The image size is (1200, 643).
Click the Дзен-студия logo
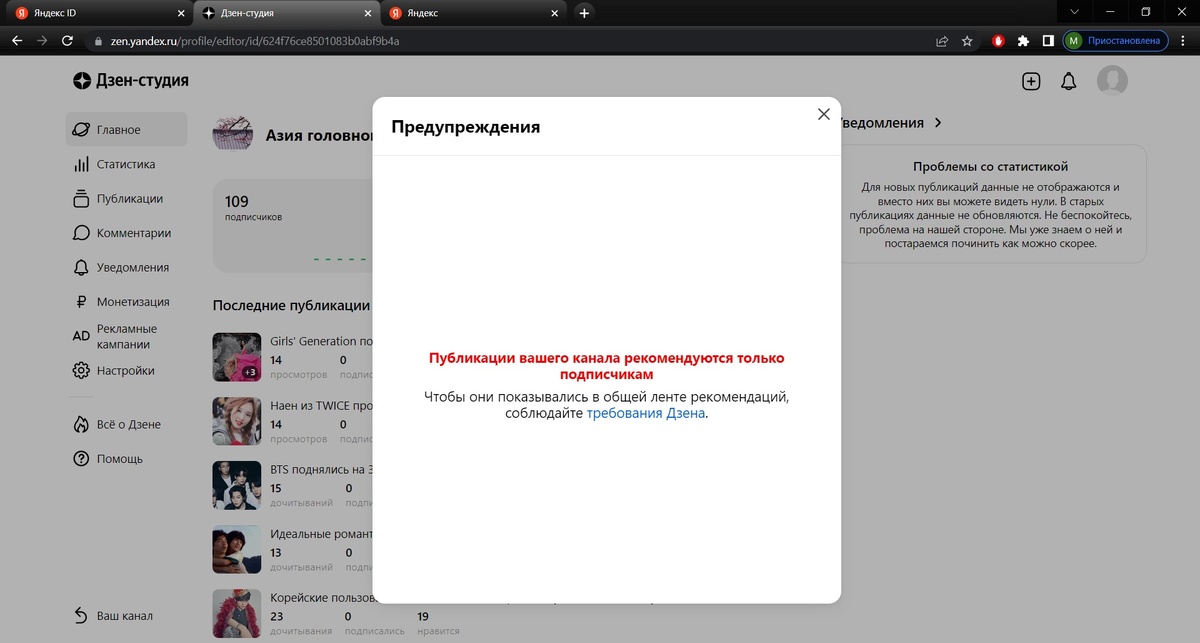coord(130,81)
